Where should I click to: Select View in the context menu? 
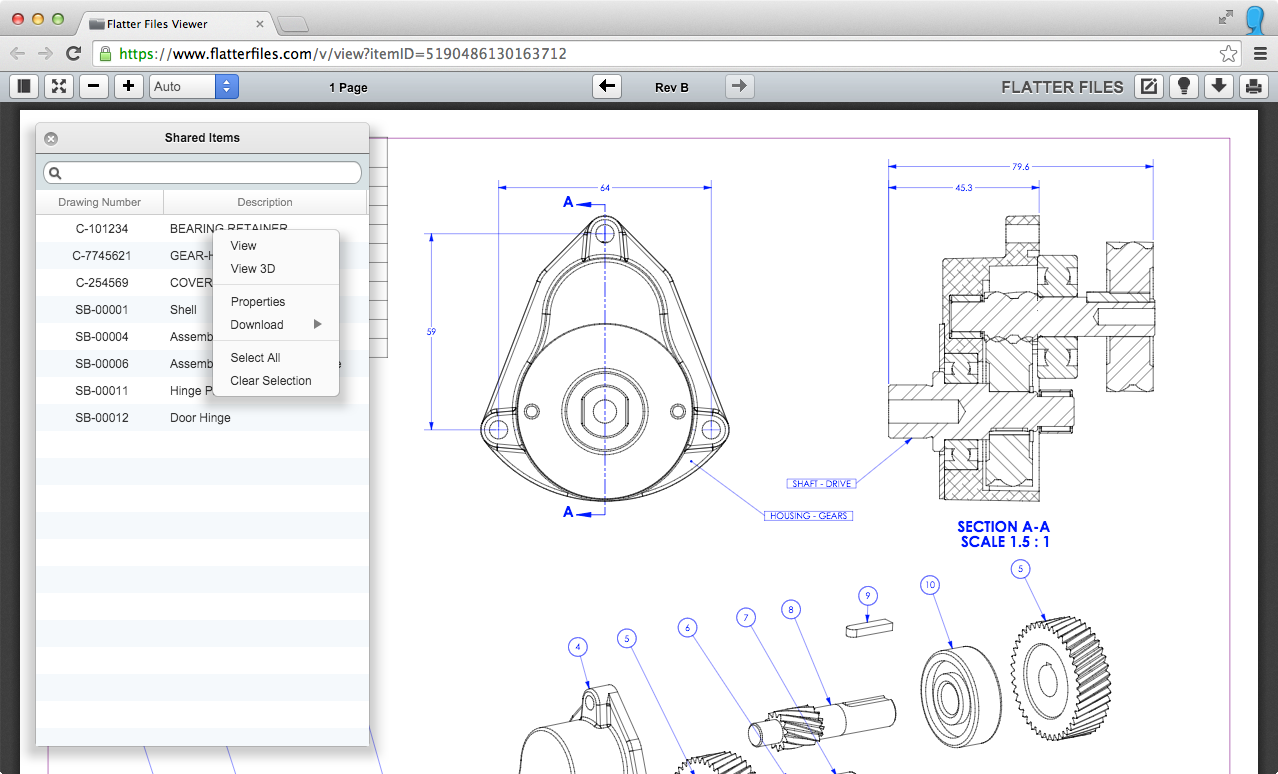pyautogui.click(x=276, y=245)
